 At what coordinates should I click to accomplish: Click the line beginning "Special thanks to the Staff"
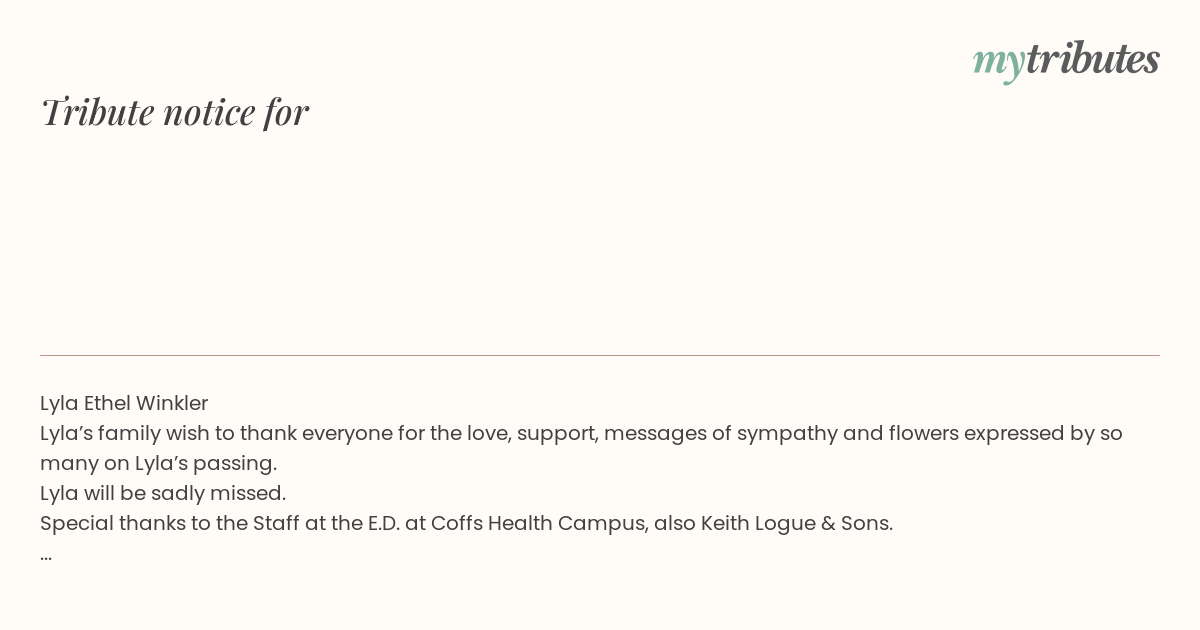pyautogui.click(x=466, y=523)
